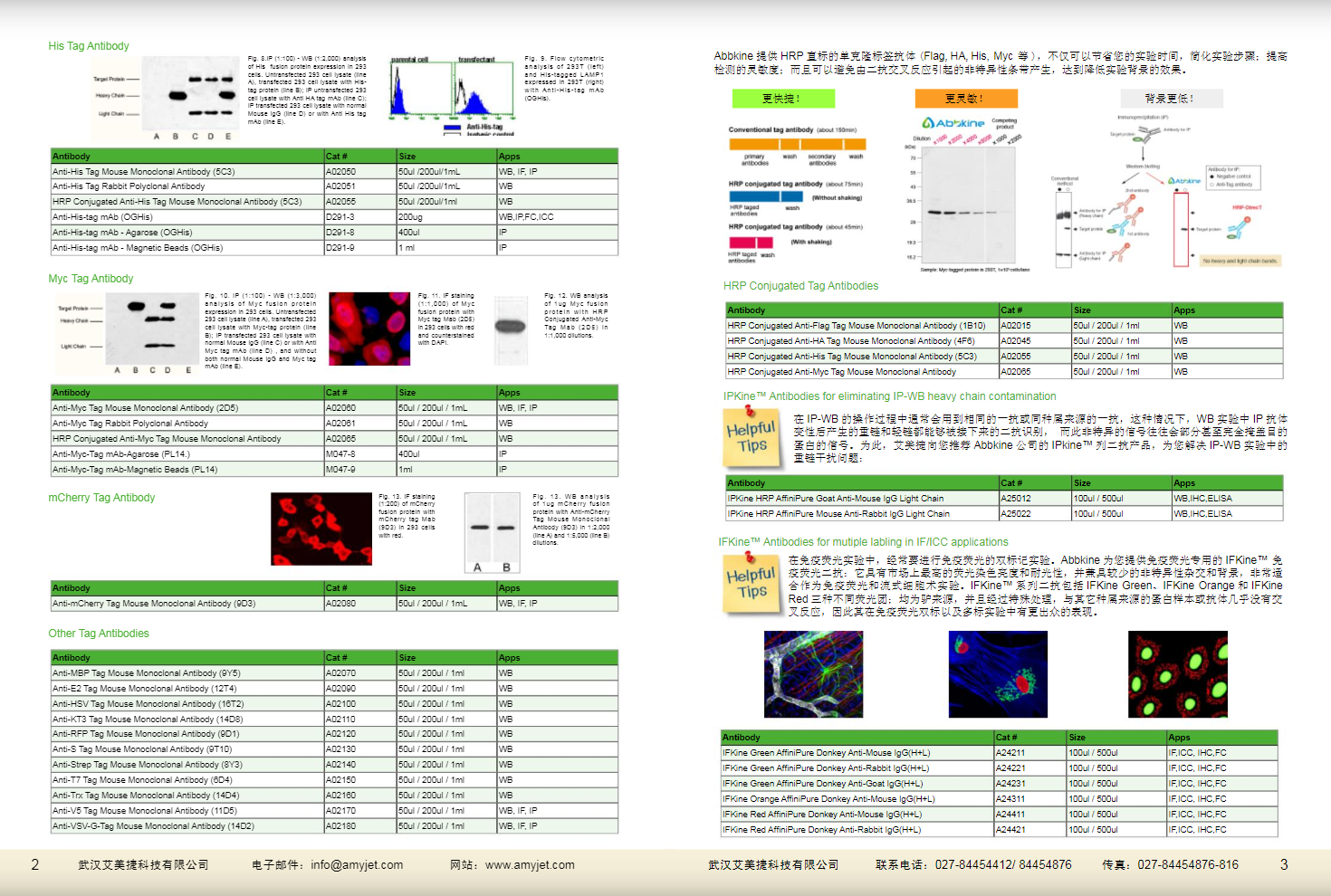Click the Helpful Tips note beside IFKine text
The width and height of the screenshot is (1331, 896).
(752, 583)
